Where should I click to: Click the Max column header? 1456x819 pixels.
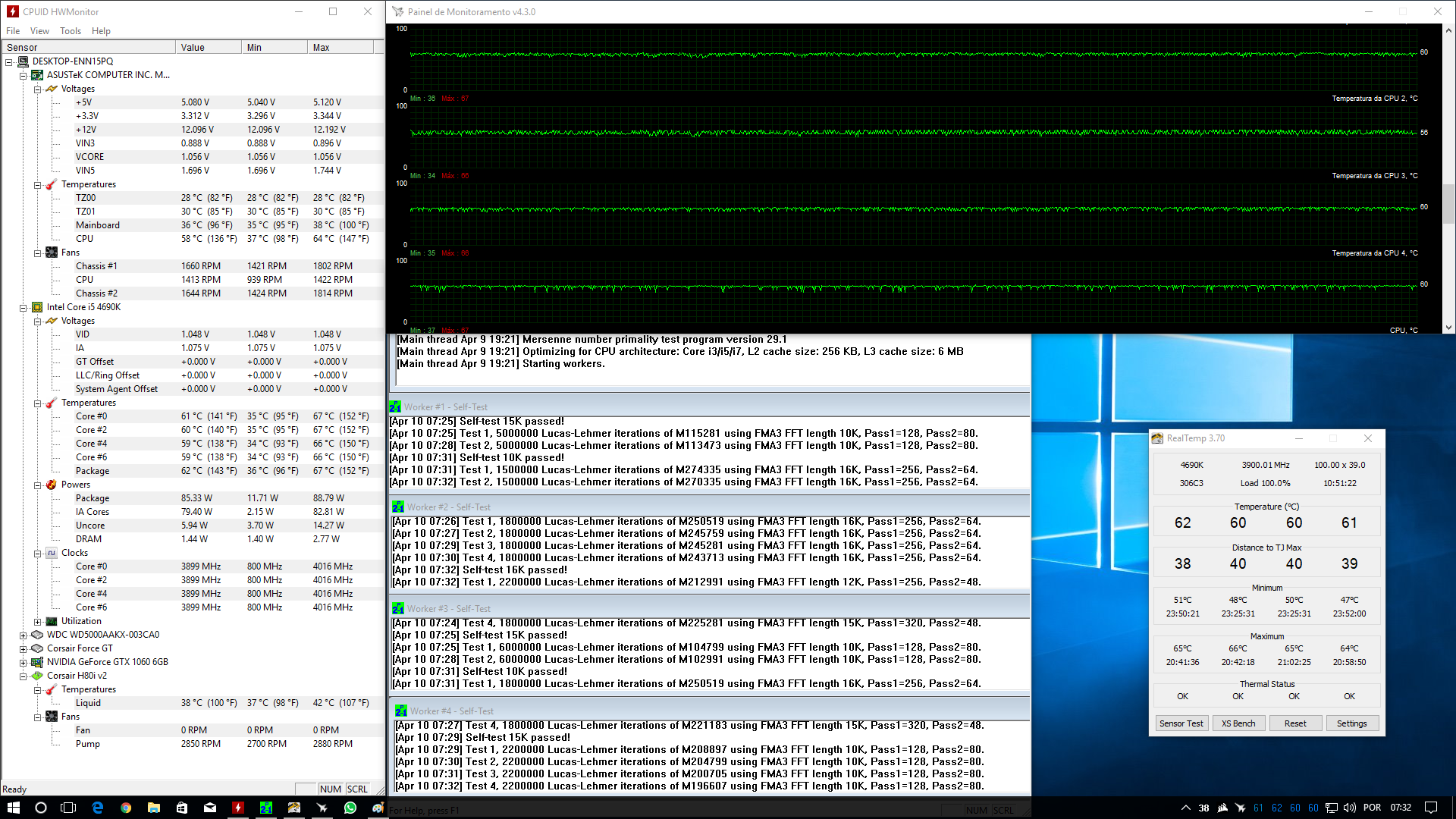tap(340, 47)
